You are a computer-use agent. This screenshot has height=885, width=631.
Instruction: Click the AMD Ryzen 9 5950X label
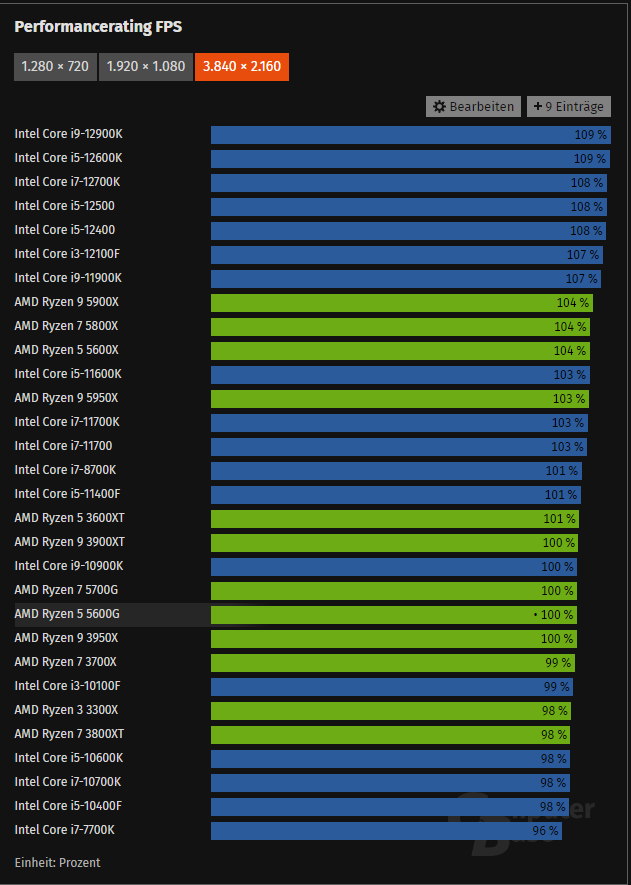66,398
